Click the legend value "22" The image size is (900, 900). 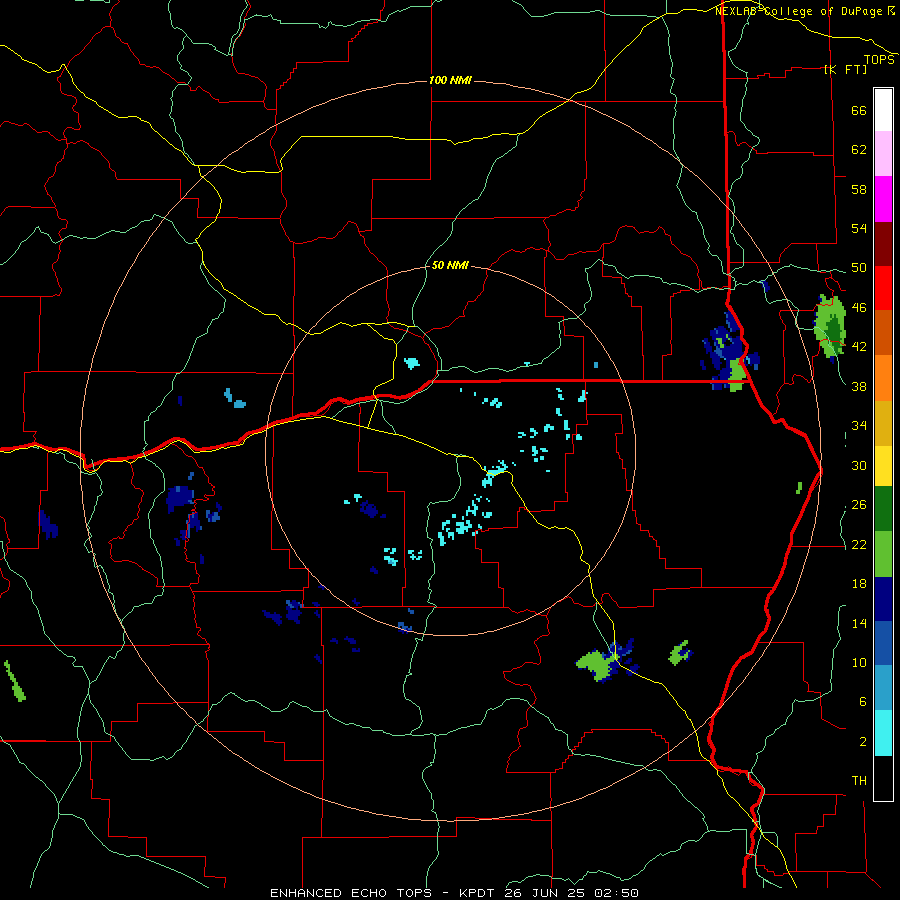(x=859, y=544)
